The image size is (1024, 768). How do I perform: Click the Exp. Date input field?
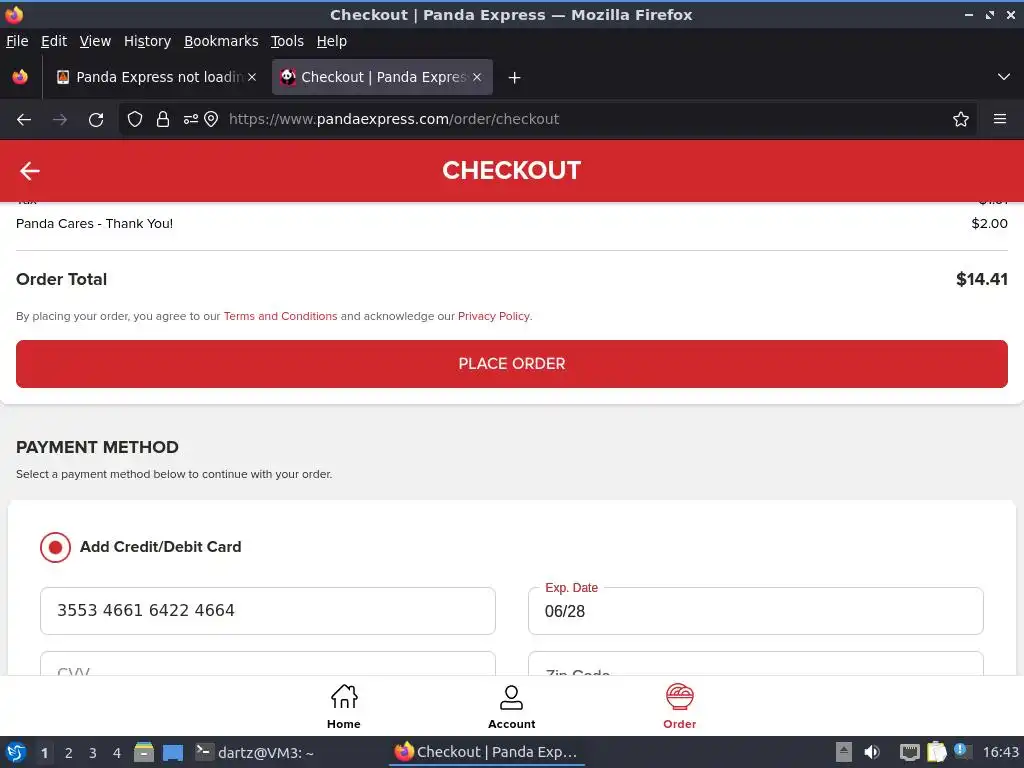[756, 611]
